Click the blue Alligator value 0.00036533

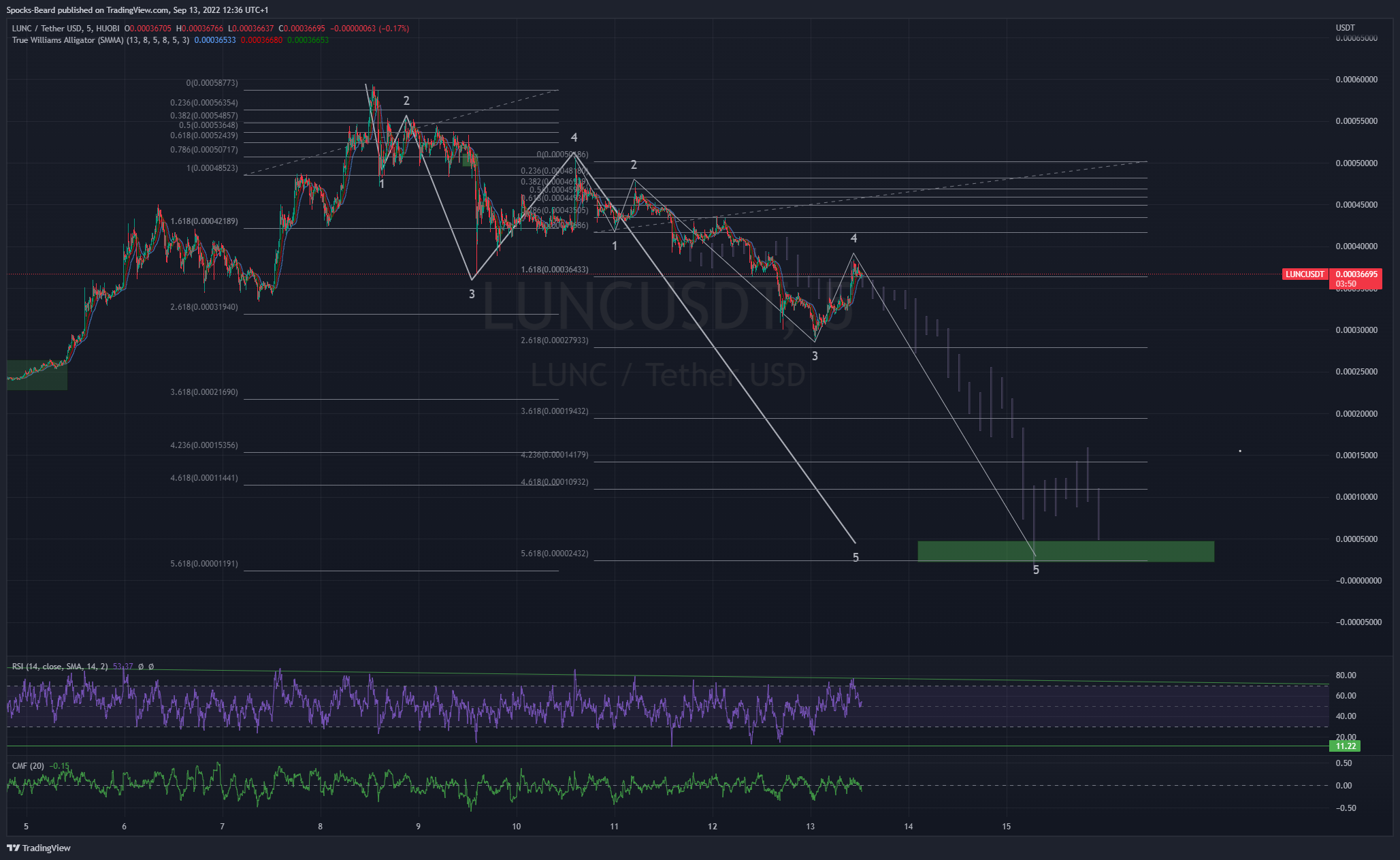click(x=215, y=40)
